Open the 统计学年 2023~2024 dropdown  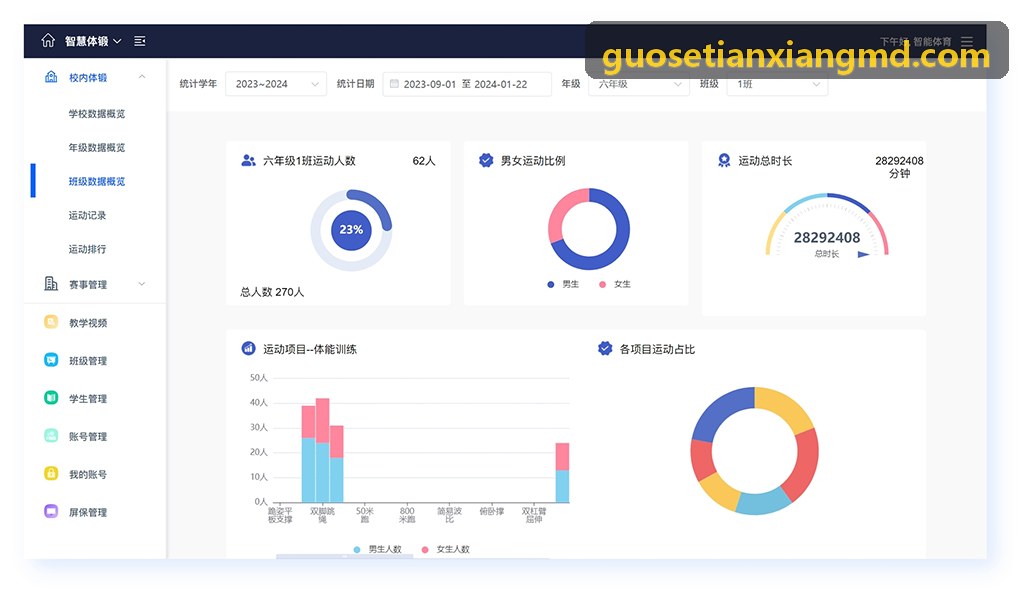click(x=276, y=84)
